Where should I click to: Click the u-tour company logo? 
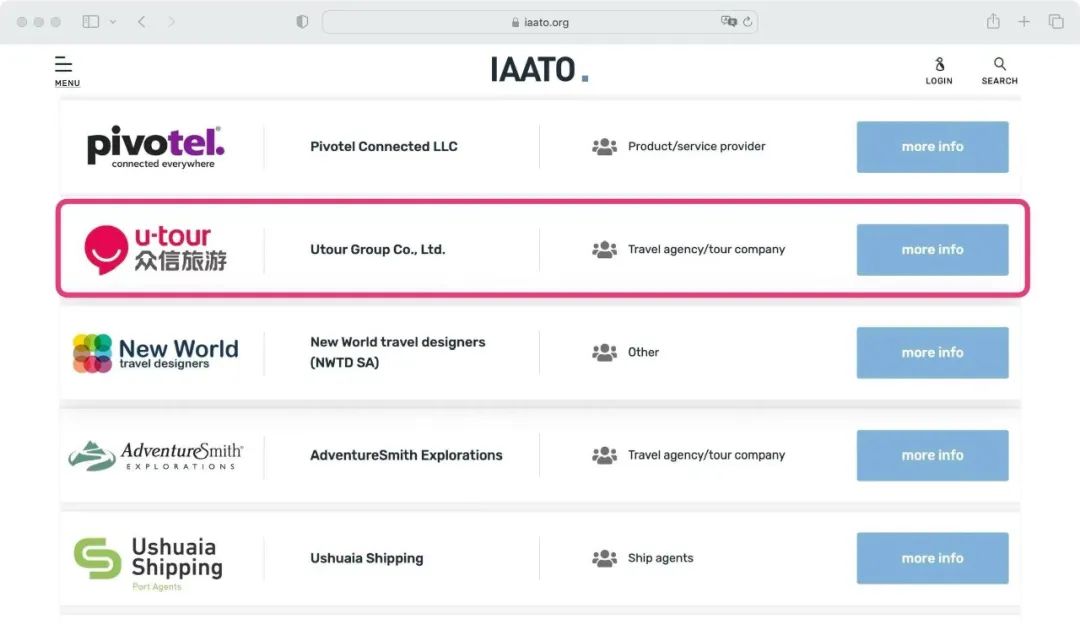pyautogui.click(x=155, y=249)
